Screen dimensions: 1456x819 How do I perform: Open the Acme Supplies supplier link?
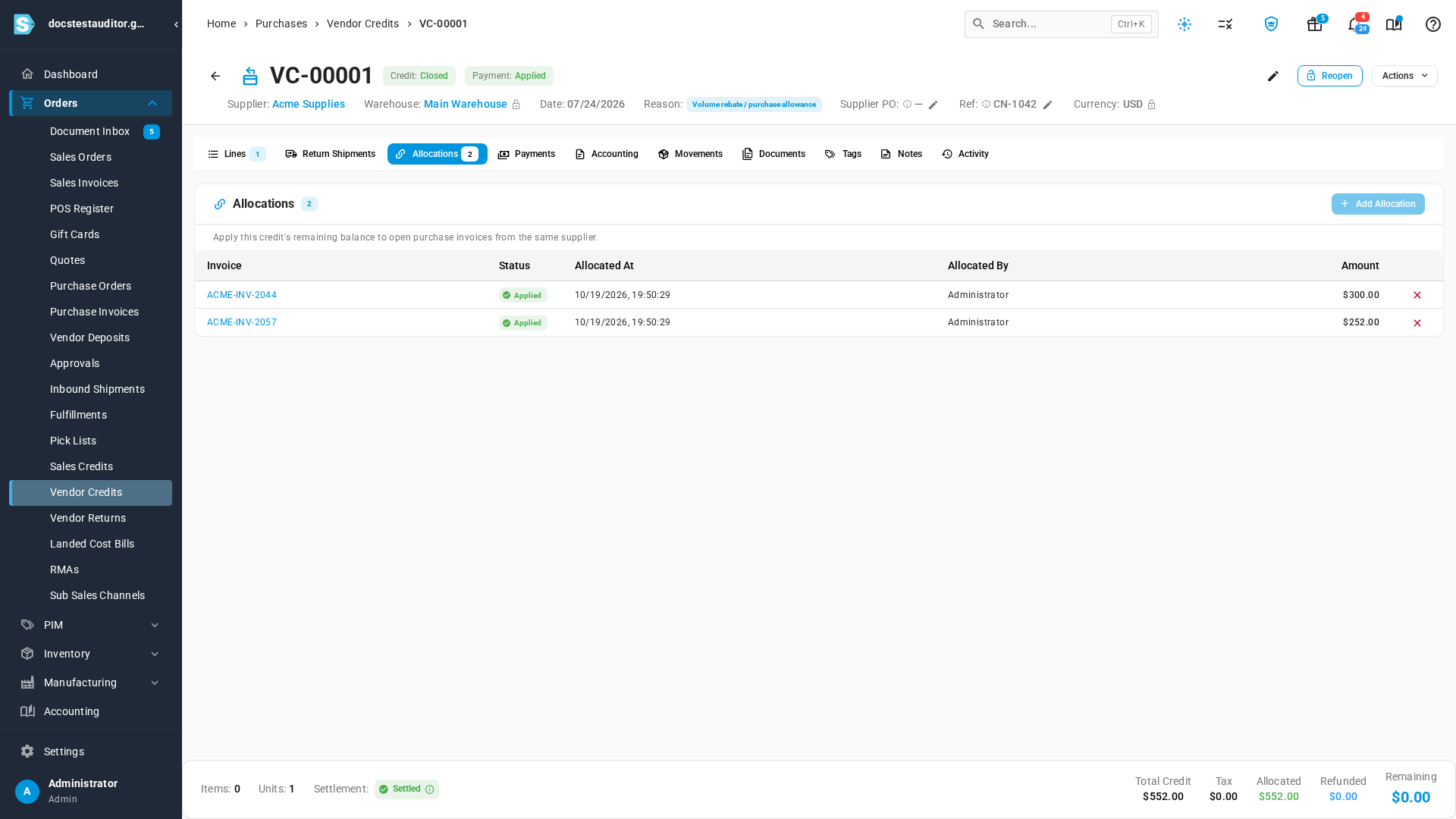pyautogui.click(x=309, y=105)
